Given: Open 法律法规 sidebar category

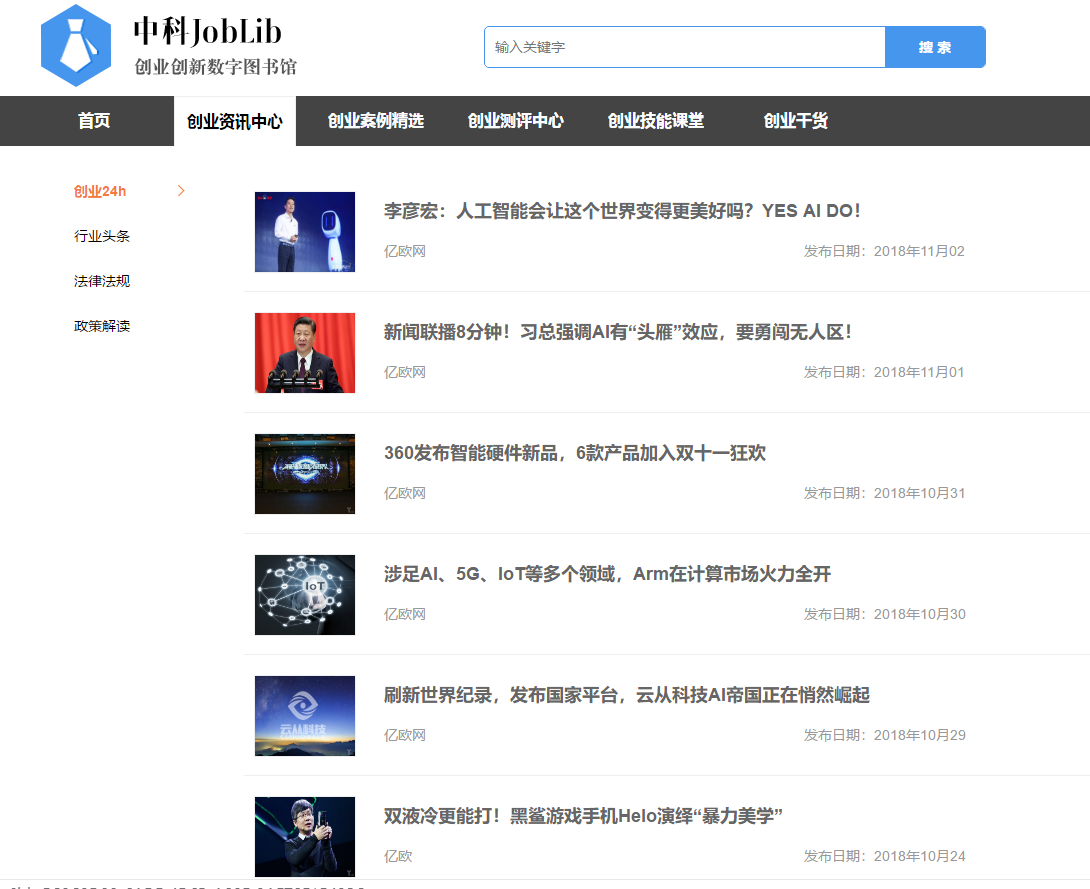Looking at the screenshot, I should pyautogui.click(x=102, y=281).
